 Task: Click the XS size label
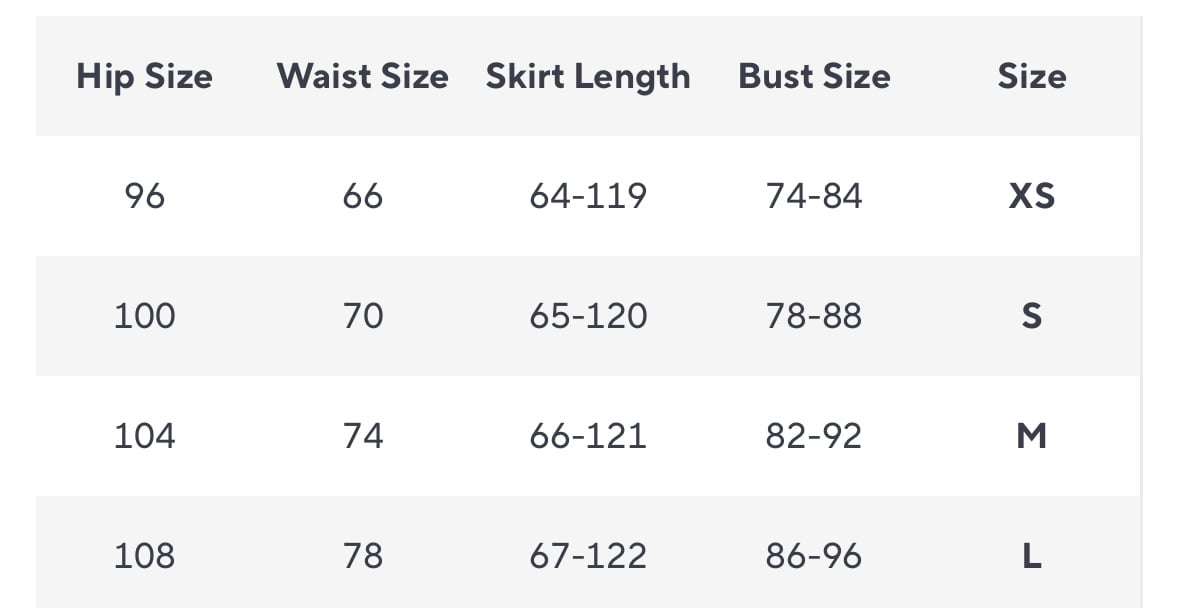(x=1031, y=196)
